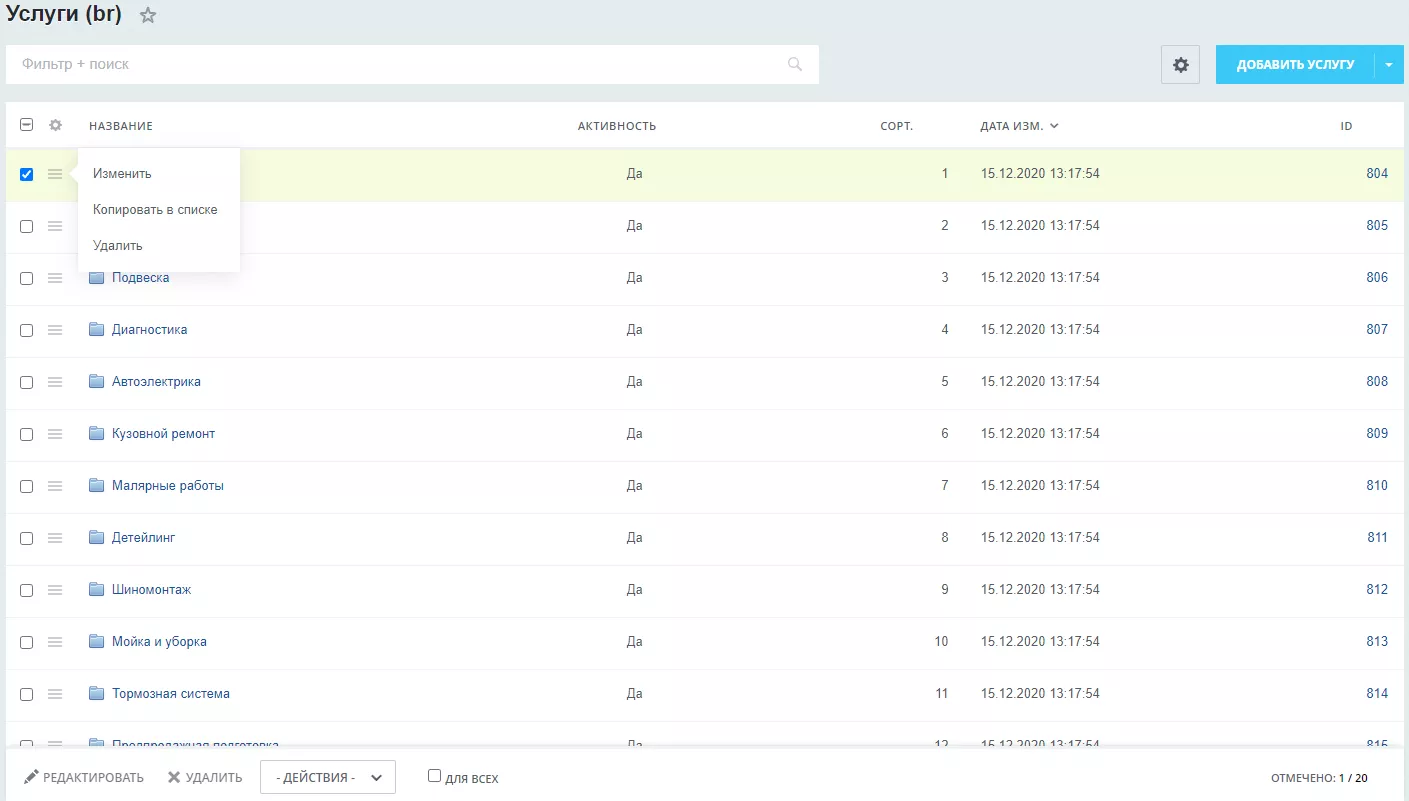Click the folder icon next to Кузовной ремонт
The height and width of the screenshot is (801, 1409).
pos(97,433)
